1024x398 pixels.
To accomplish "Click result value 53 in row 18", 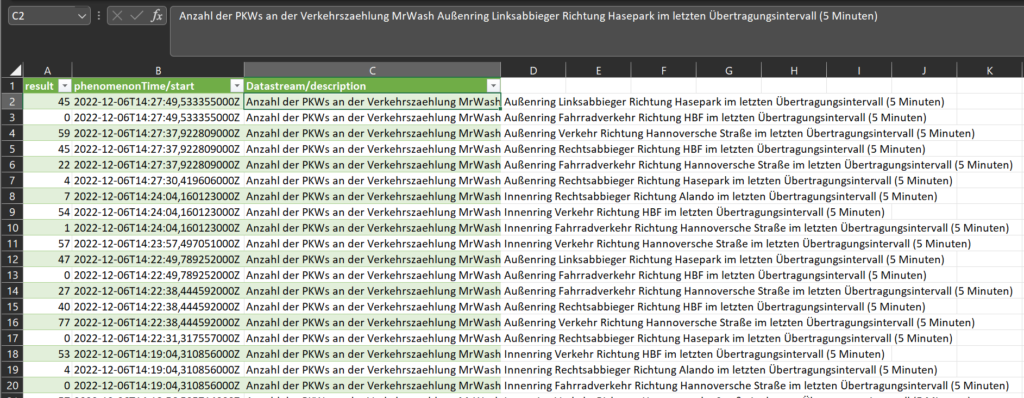I will coord(47,354).
